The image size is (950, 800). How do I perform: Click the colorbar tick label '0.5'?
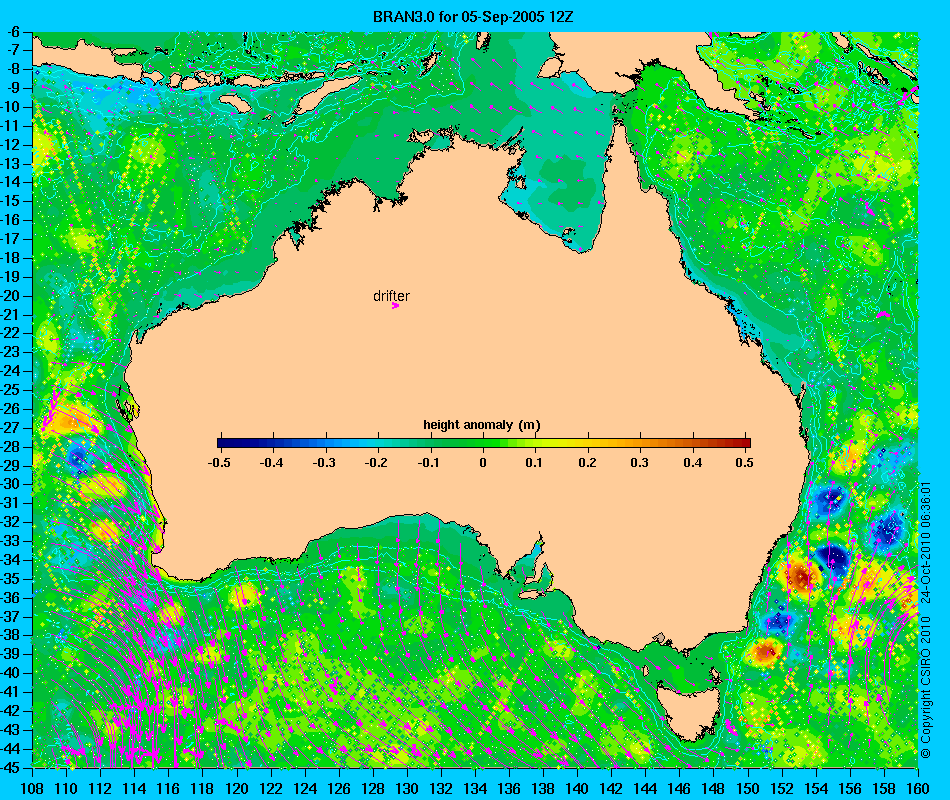(745, 462)
